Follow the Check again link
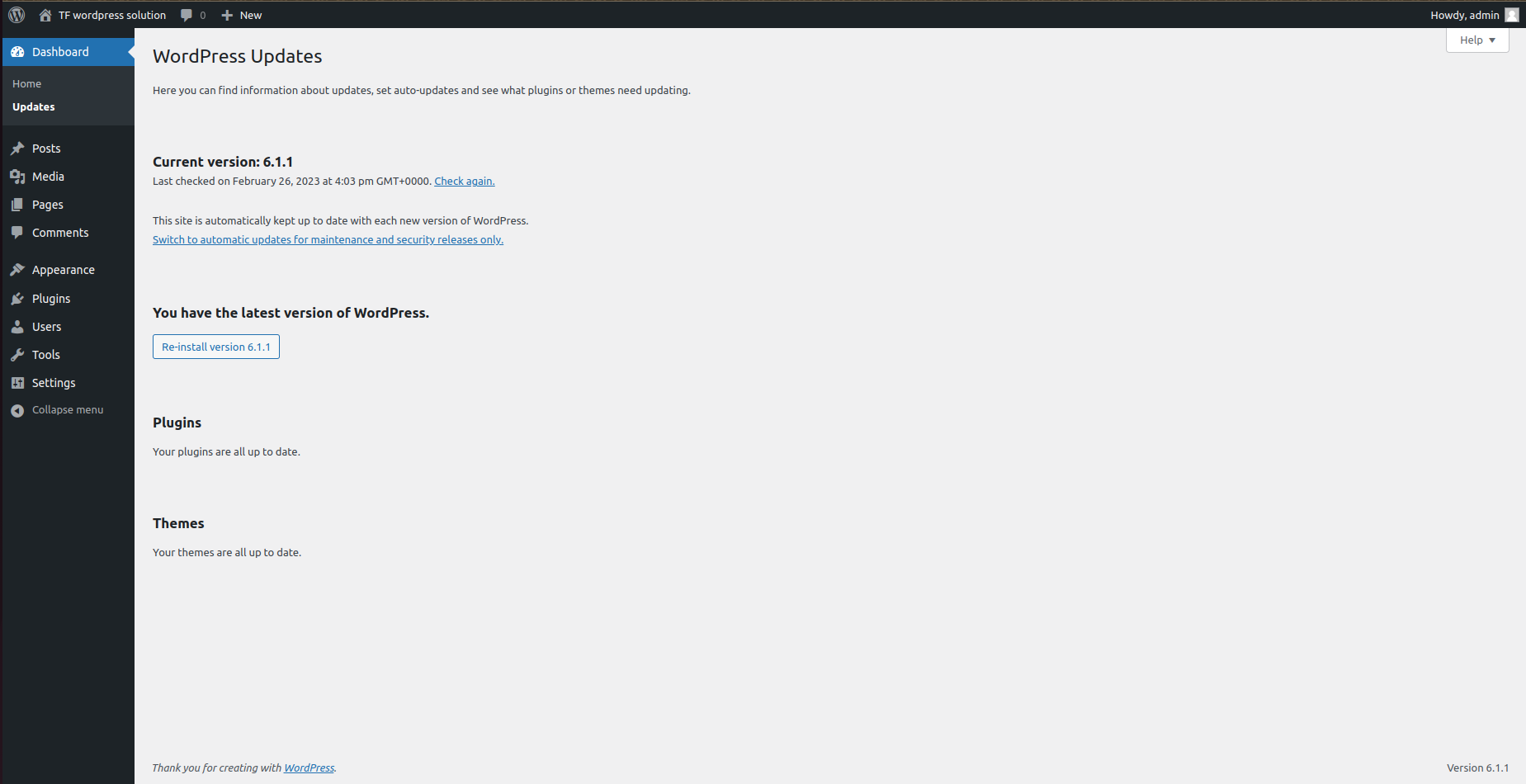The height and width of the screenshot is (784, 1526). pyautogui.click(x=464, y=181)
